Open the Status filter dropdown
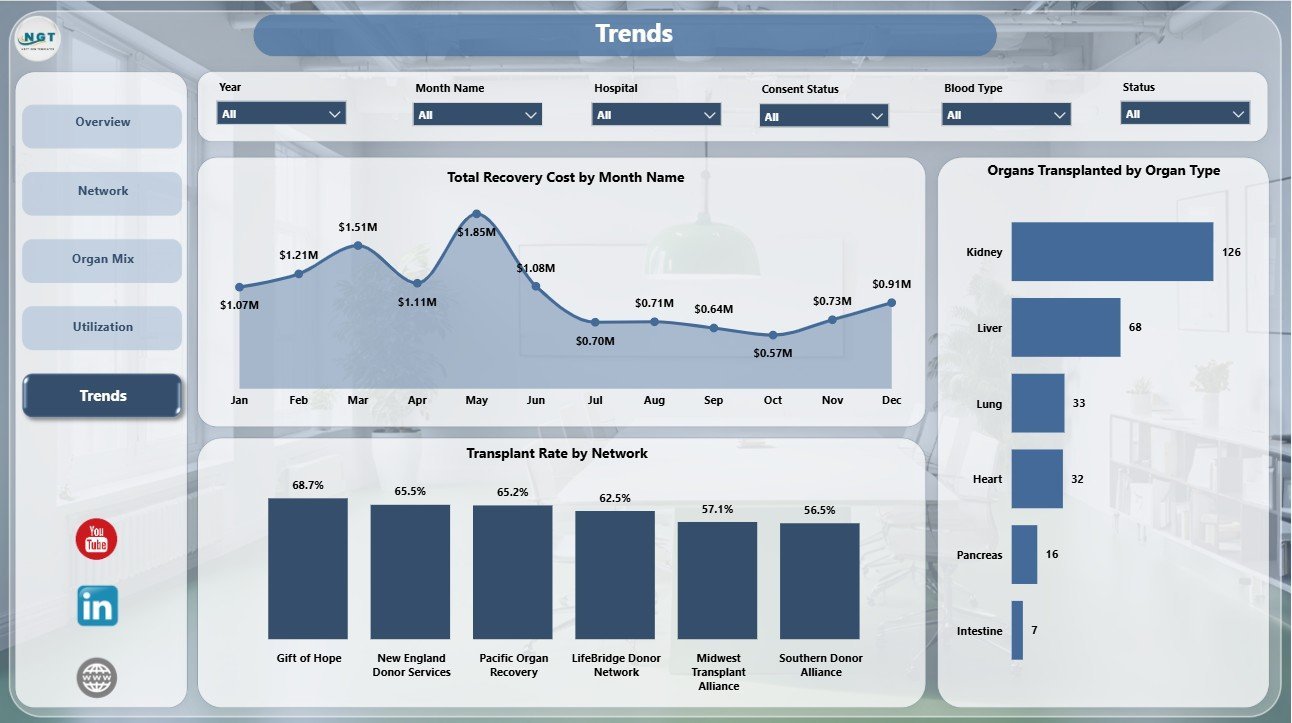 (1185, 114)
